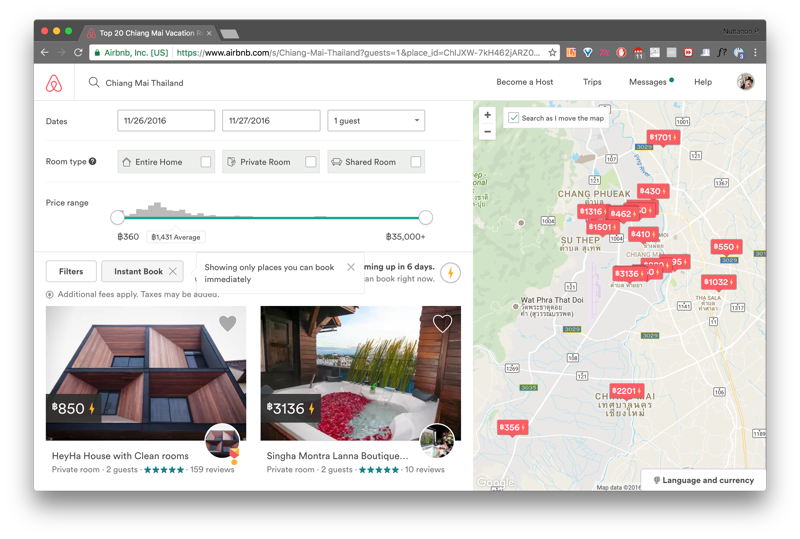Viewport: 800px width, 539px height.
Task: Select the ฿356 map price marker
Action: [x=512, y=427]
